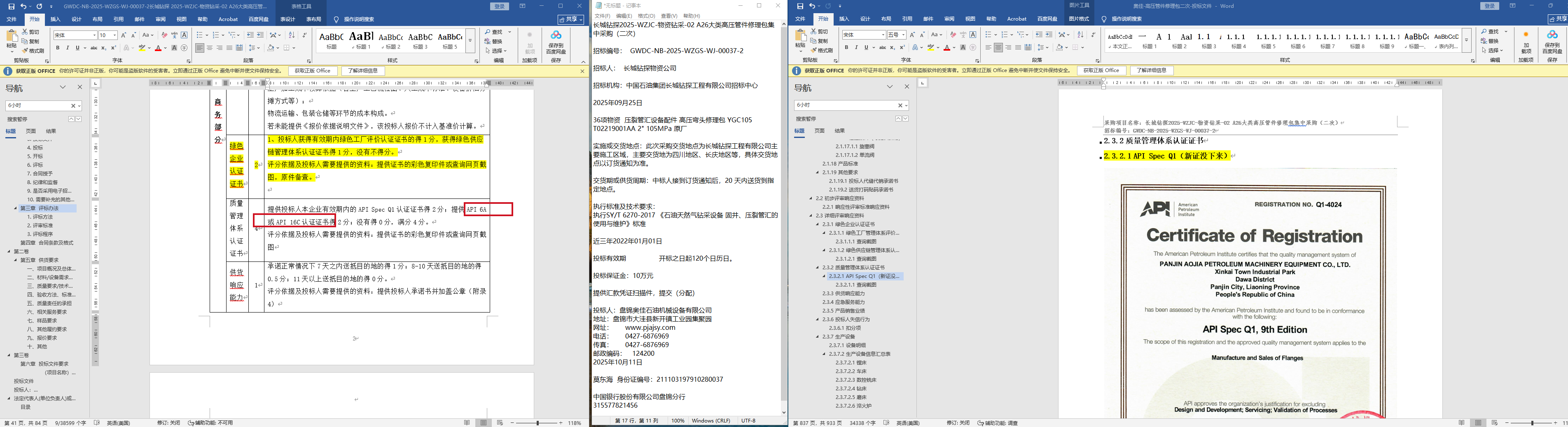The height and width of the screenshot is (427, 1568).
Task: Justify the paragraph in the GWDC Word window
Action: (229, 48)
